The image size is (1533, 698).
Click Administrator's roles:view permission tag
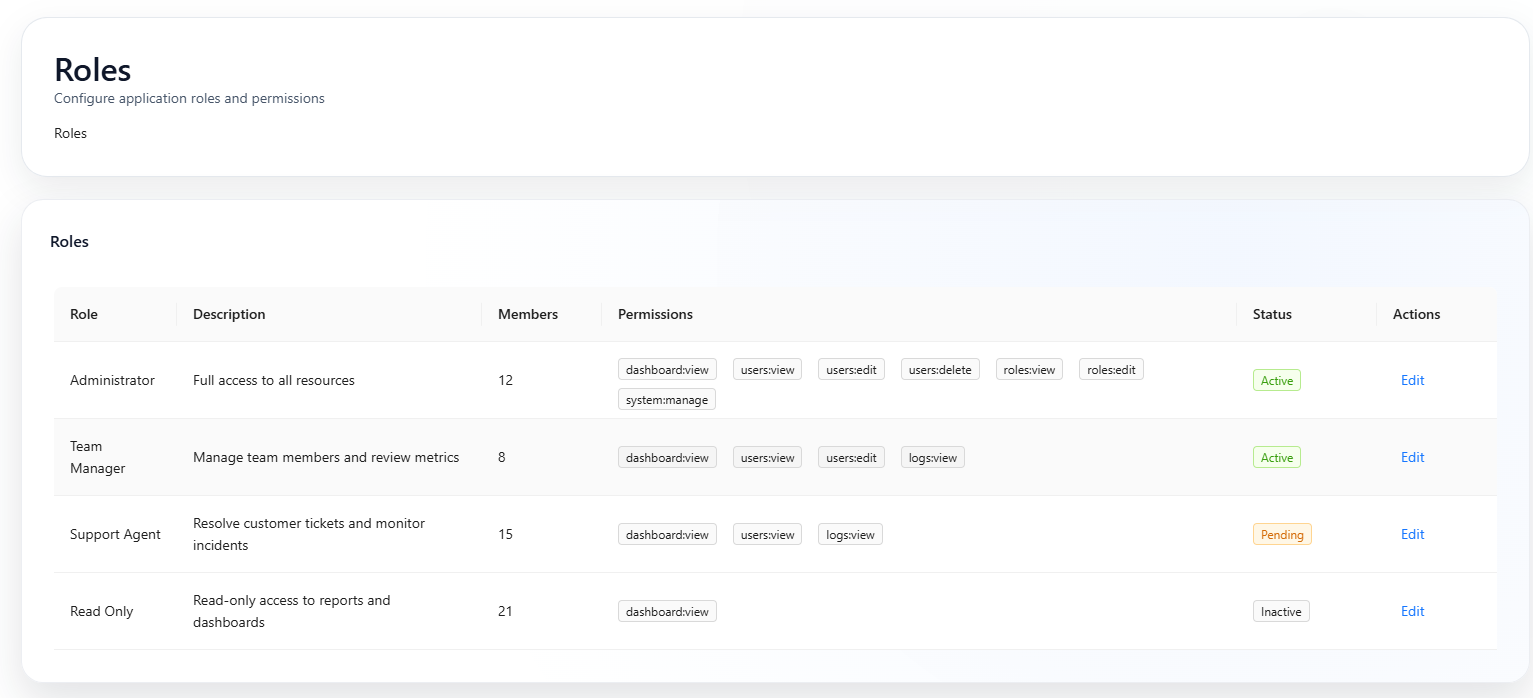pos(1029,369)
